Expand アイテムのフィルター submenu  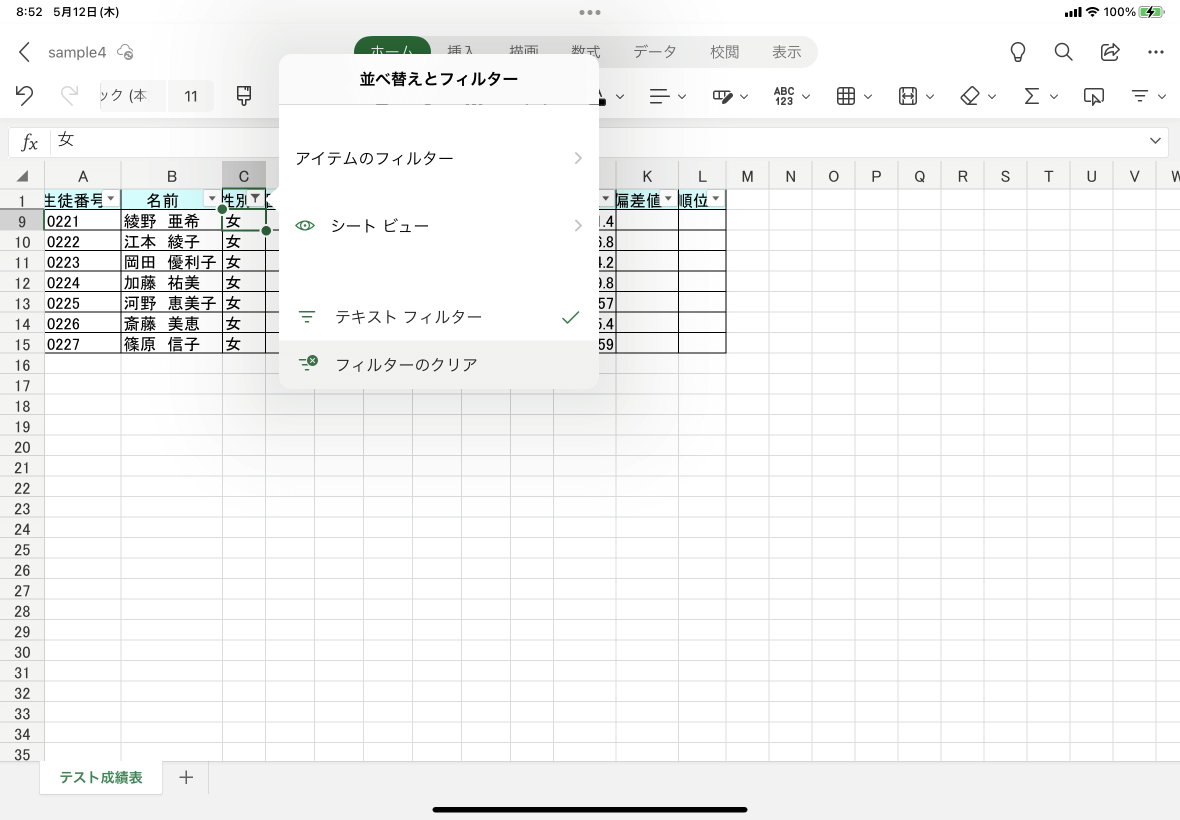438,158
